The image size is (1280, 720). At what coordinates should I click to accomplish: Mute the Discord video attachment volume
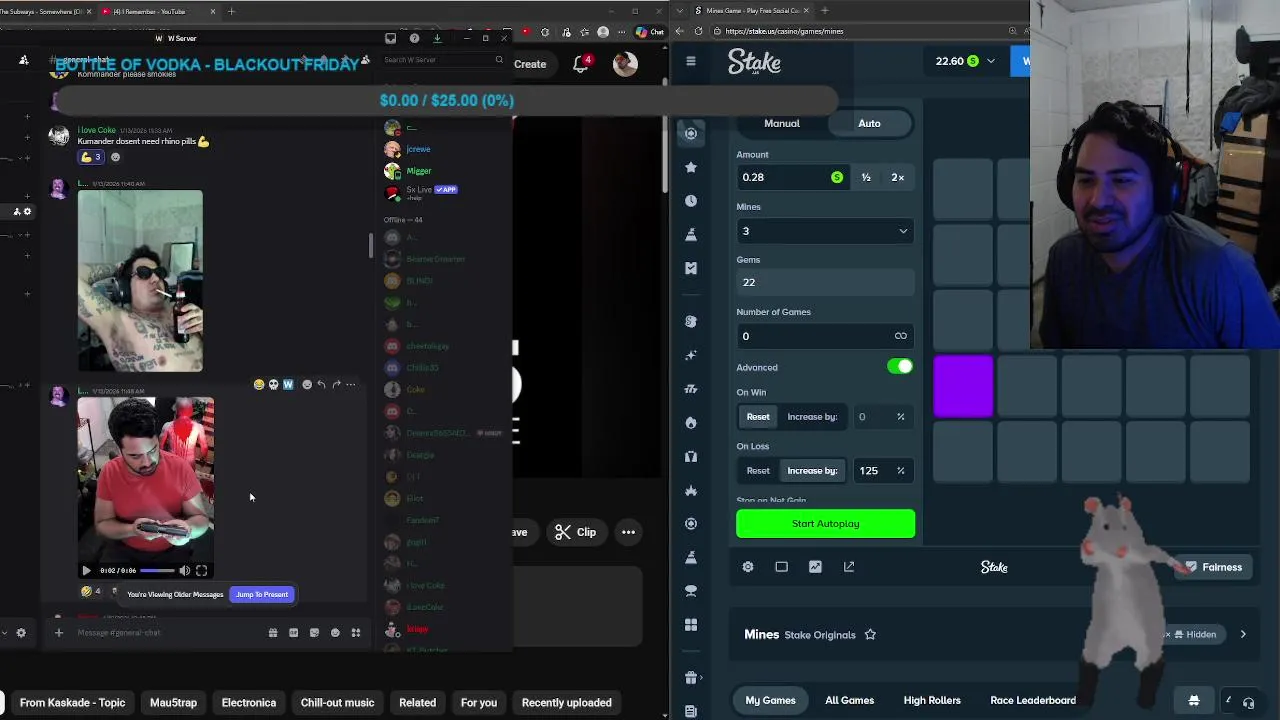click(x=184, y=570)
